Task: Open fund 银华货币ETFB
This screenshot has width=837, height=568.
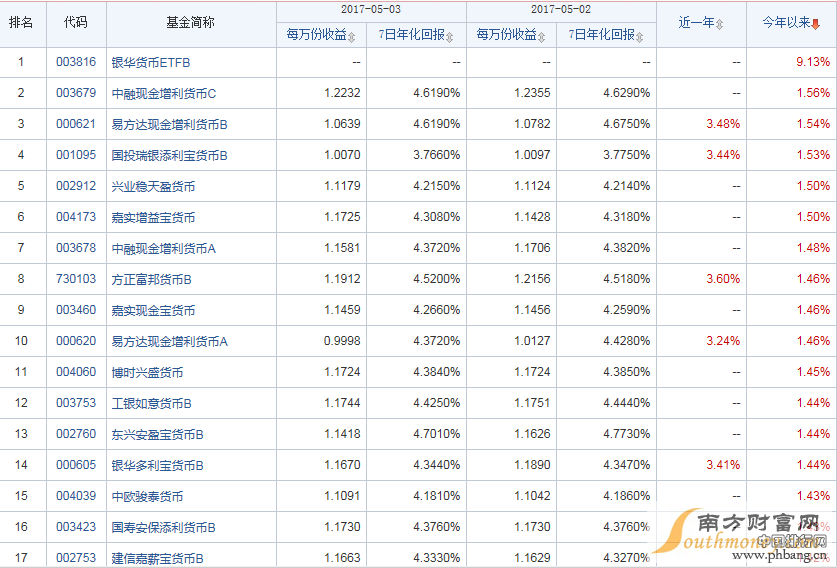Action: coord(151,62)
